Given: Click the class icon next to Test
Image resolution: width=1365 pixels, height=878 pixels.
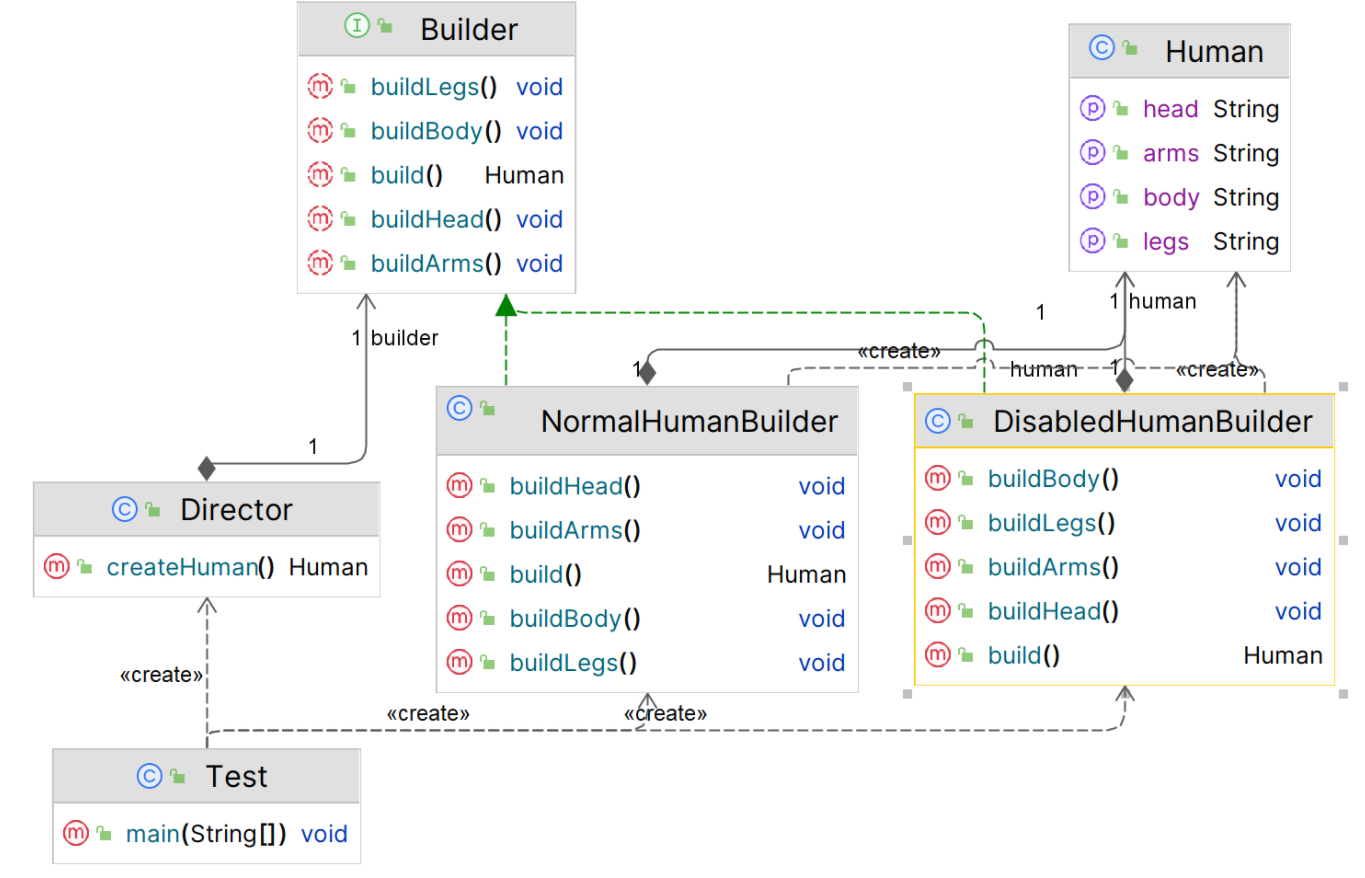Looking at the screenshot, I should pos(149,776).
